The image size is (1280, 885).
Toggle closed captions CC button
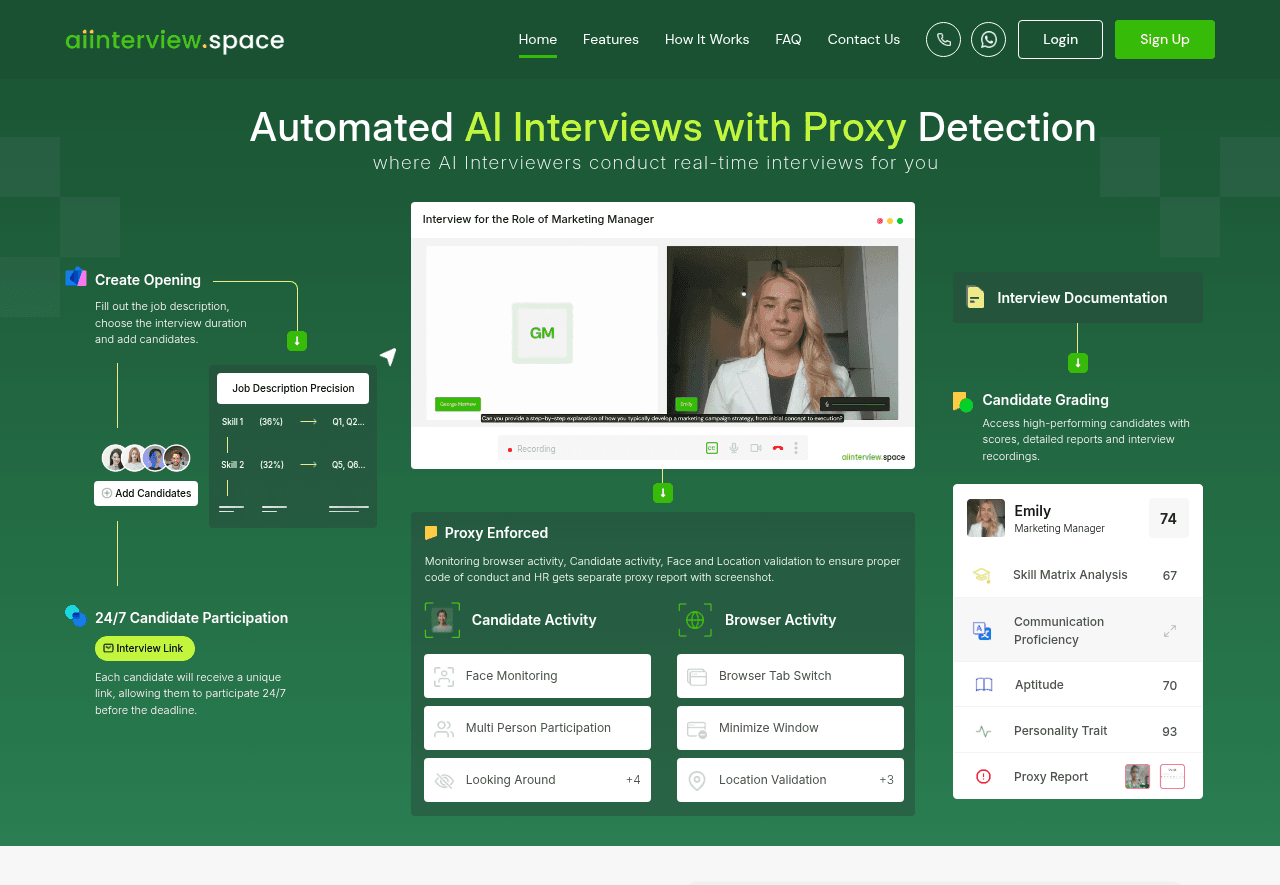pyautogui.click(x=712, y=448)
